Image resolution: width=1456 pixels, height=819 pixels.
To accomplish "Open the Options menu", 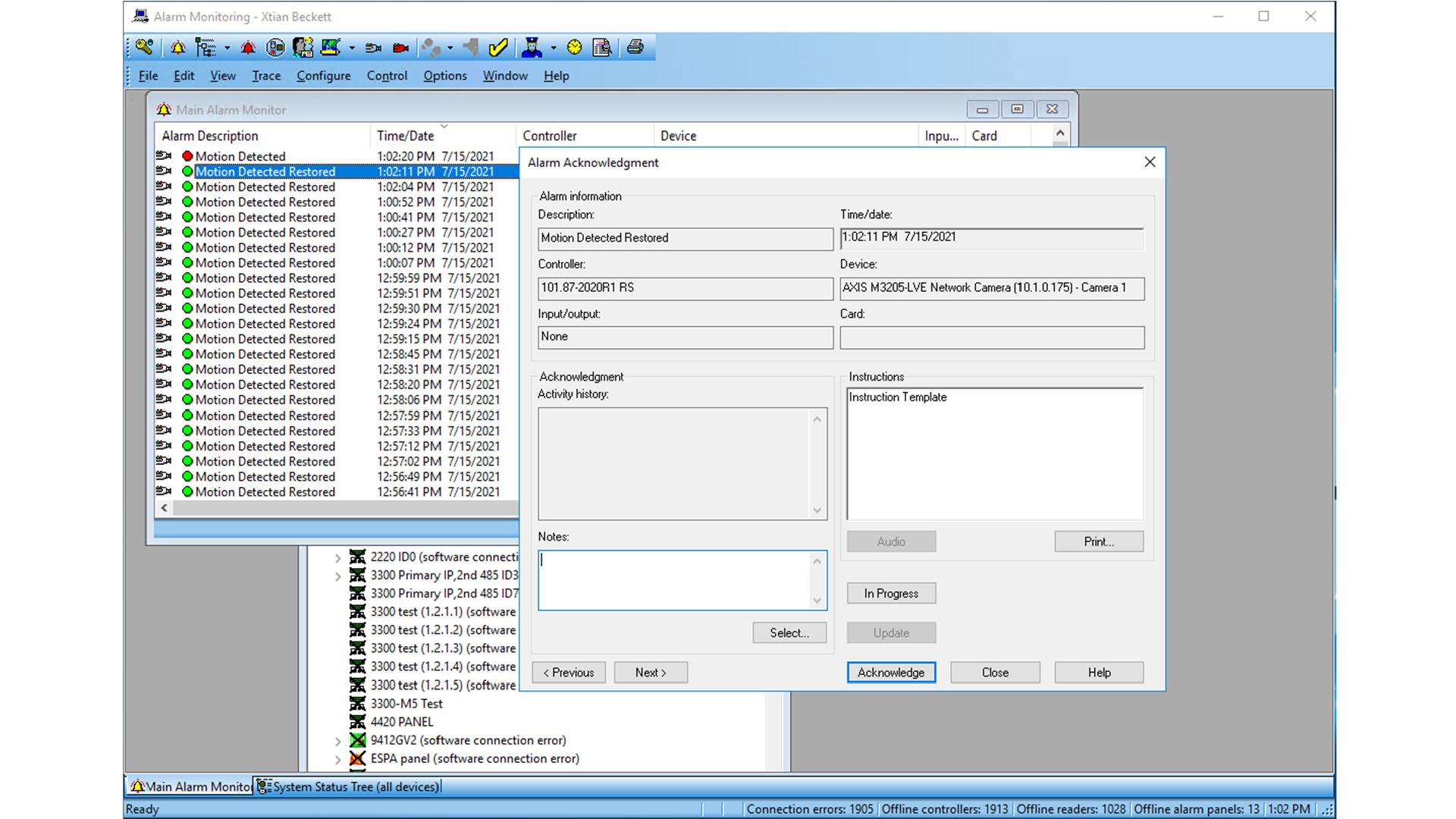I will pos(445,76).
